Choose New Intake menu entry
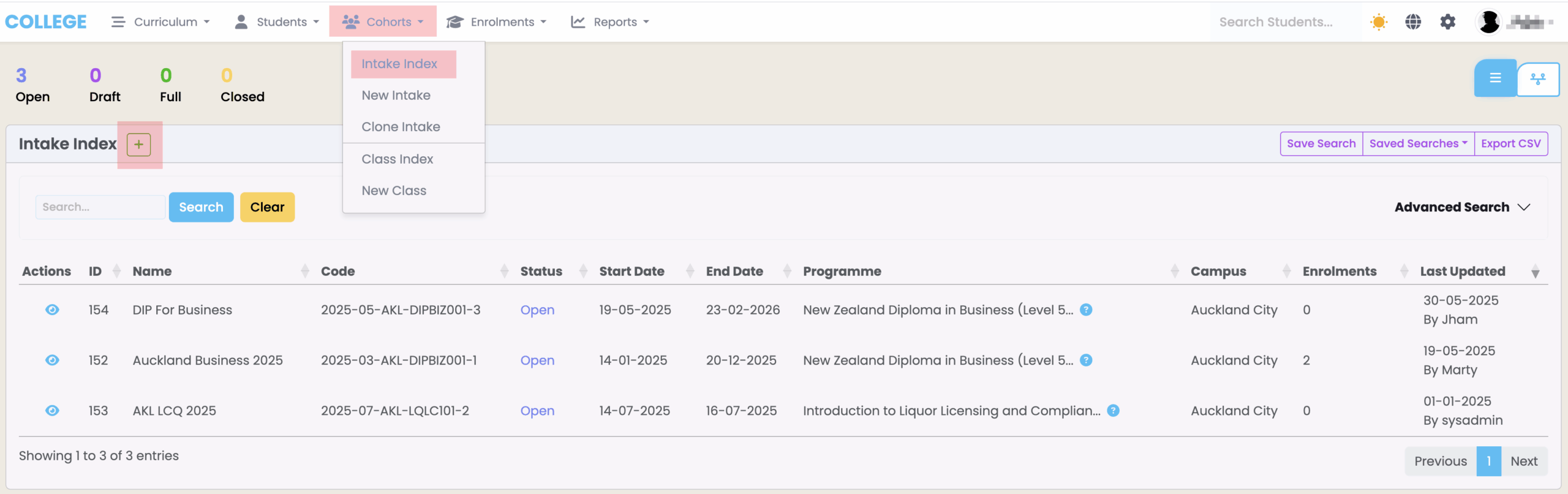 396,95
